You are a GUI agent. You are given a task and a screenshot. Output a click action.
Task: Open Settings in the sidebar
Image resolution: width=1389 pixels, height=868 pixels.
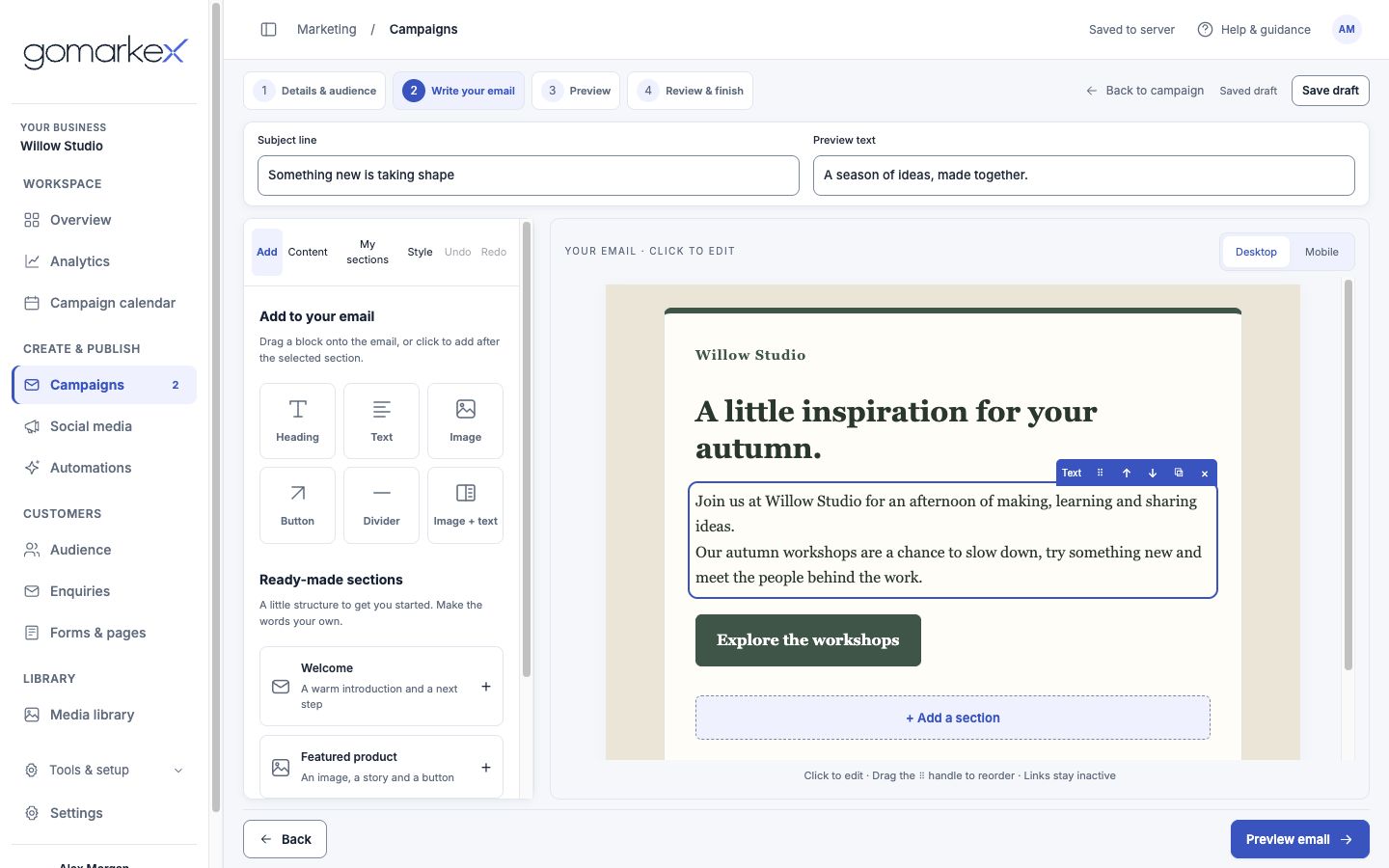(x=104, y=813)
